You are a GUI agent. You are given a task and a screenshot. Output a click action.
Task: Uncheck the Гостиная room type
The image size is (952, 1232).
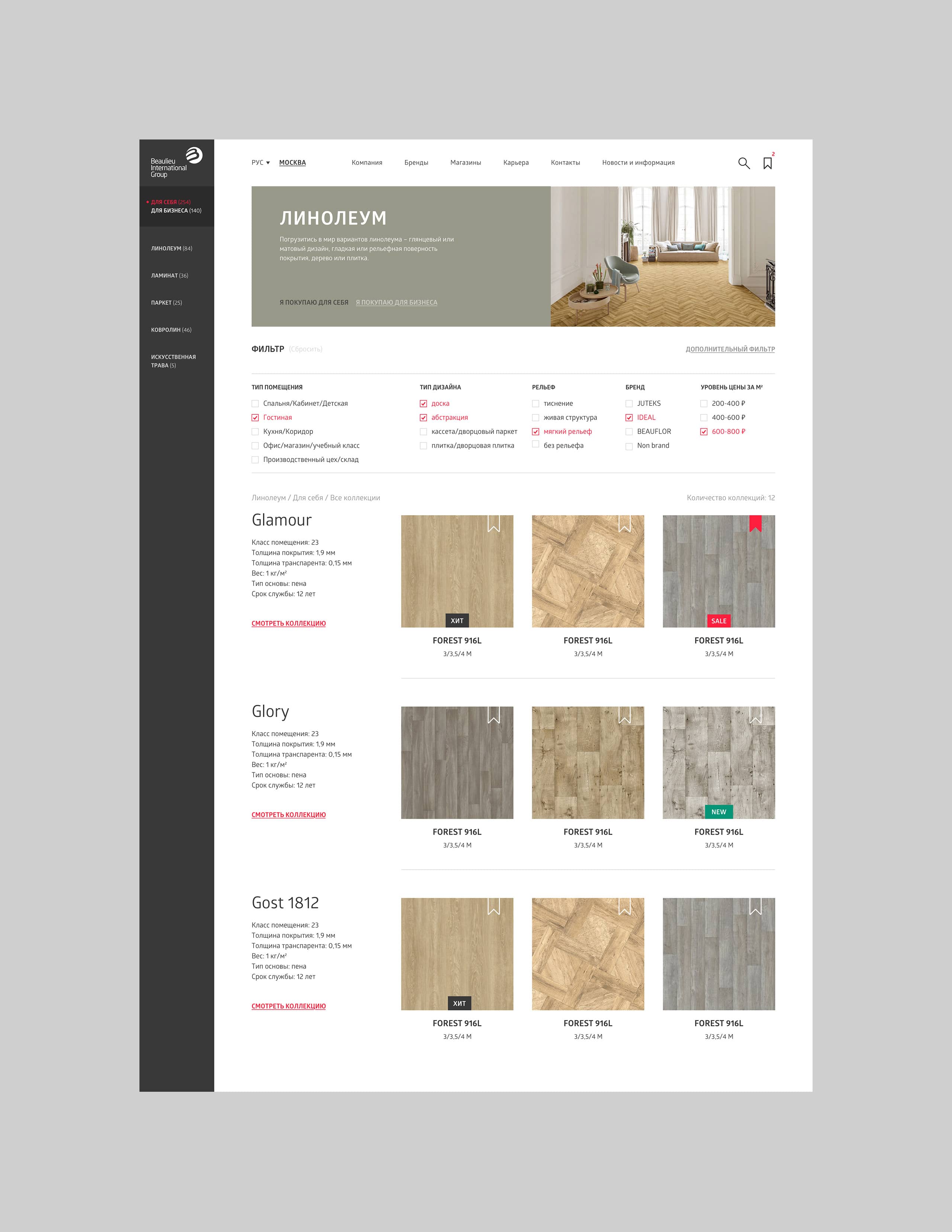pyautogui.click(x=255, y=418)
